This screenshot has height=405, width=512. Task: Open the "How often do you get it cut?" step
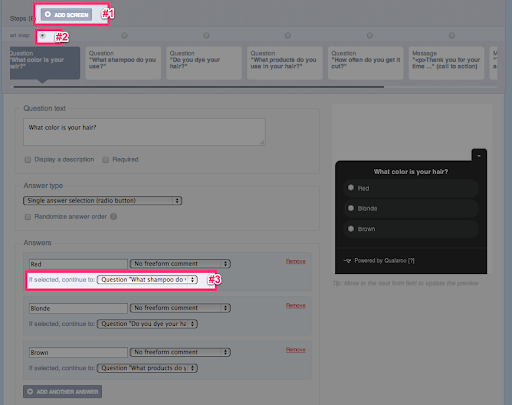click(x=366, y=63)
